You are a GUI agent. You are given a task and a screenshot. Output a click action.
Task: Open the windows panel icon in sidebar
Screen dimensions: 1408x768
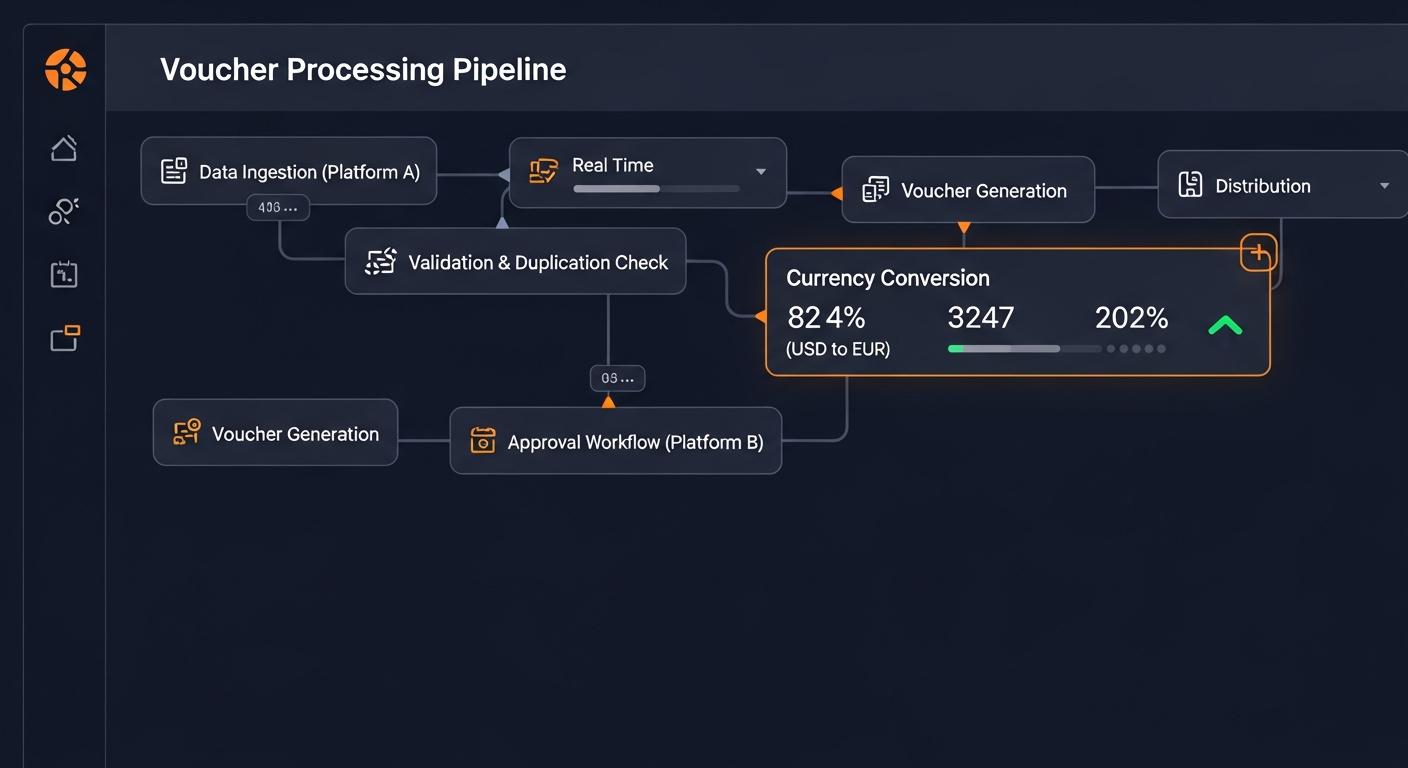[x=65, y=339]
